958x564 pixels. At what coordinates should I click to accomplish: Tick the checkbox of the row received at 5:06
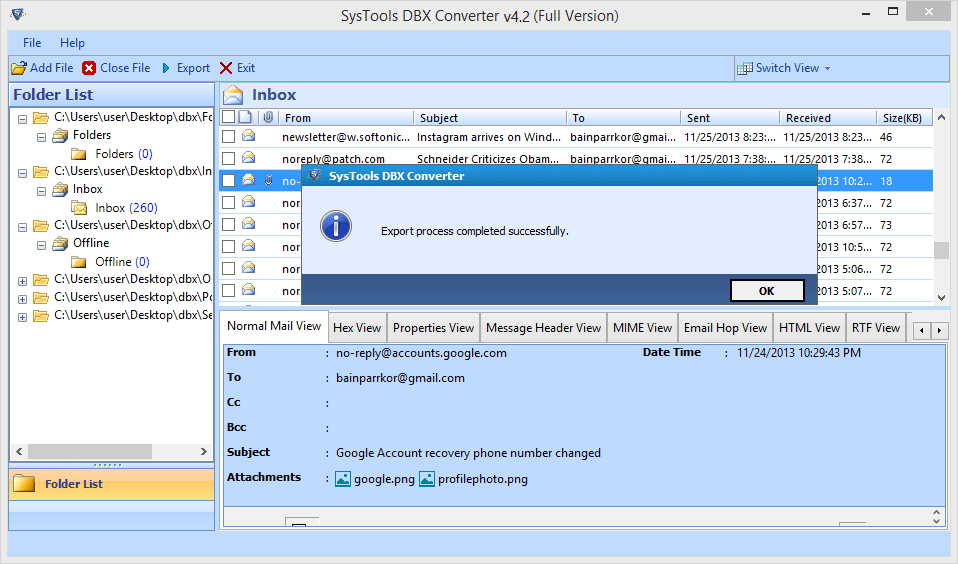pyautogui.click(x=229, y=268)
